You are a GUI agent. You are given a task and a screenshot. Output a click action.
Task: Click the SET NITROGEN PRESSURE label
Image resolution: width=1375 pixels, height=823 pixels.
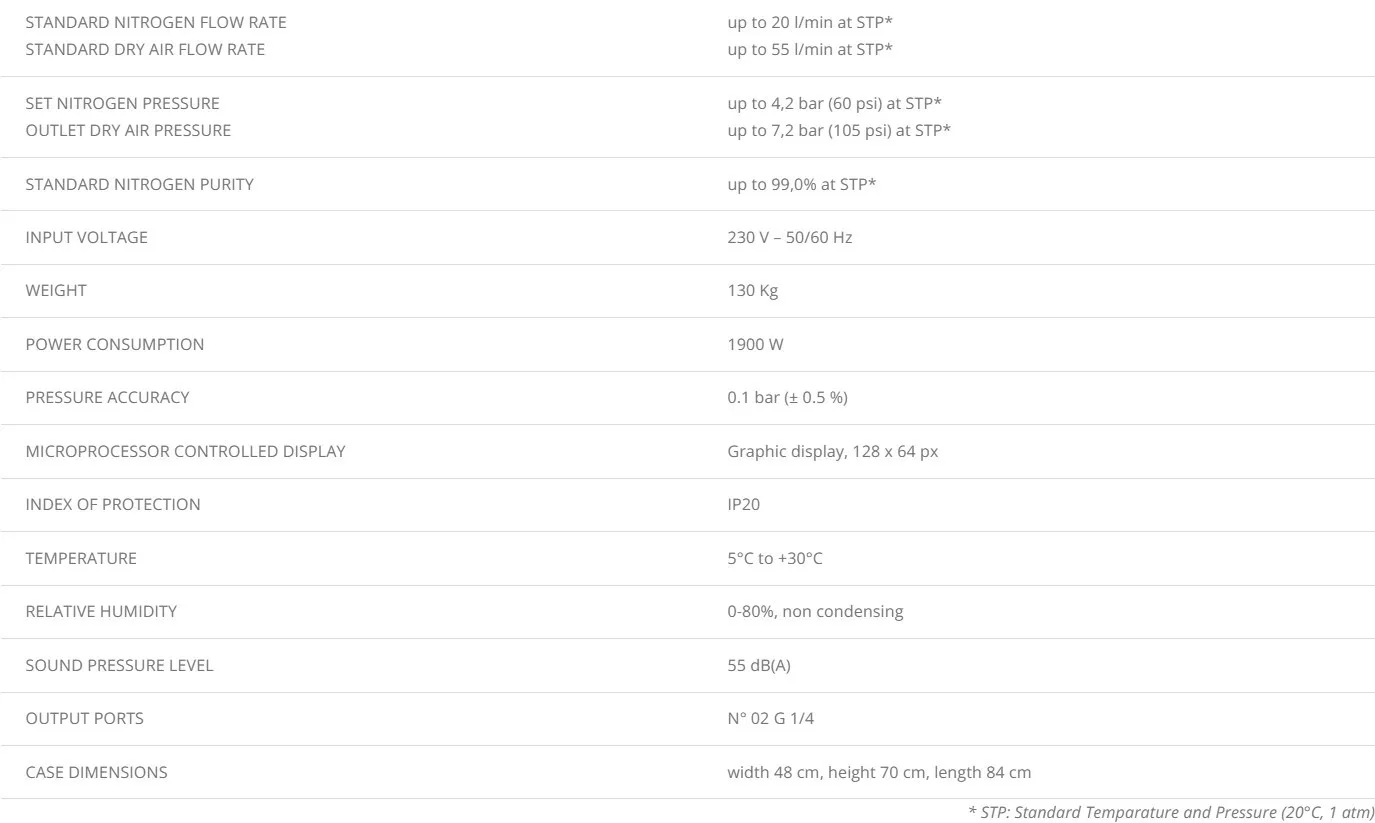122,103
